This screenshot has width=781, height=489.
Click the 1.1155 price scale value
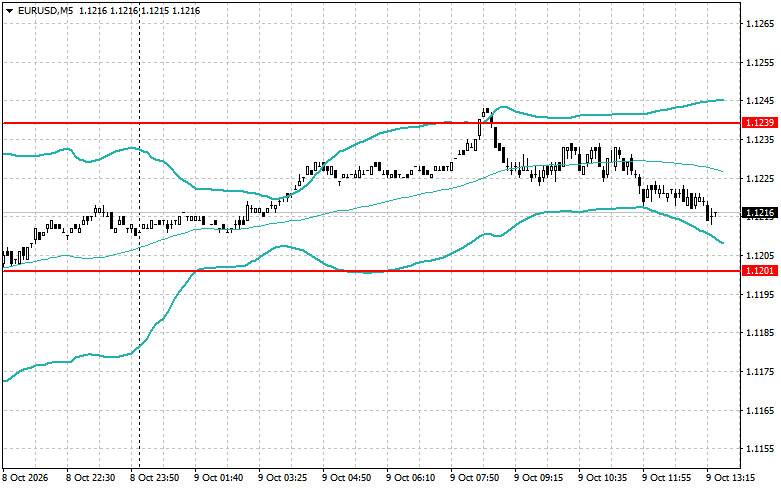point(760,449)
